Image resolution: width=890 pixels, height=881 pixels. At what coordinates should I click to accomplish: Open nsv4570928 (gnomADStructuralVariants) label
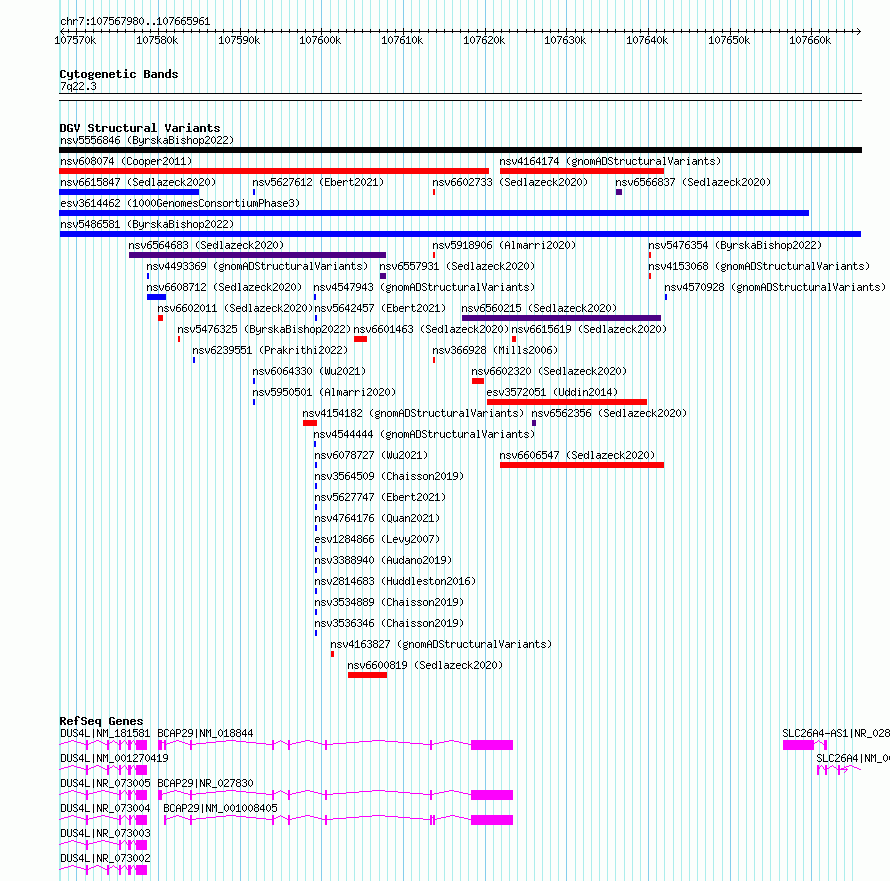click(x=775, y=287)
